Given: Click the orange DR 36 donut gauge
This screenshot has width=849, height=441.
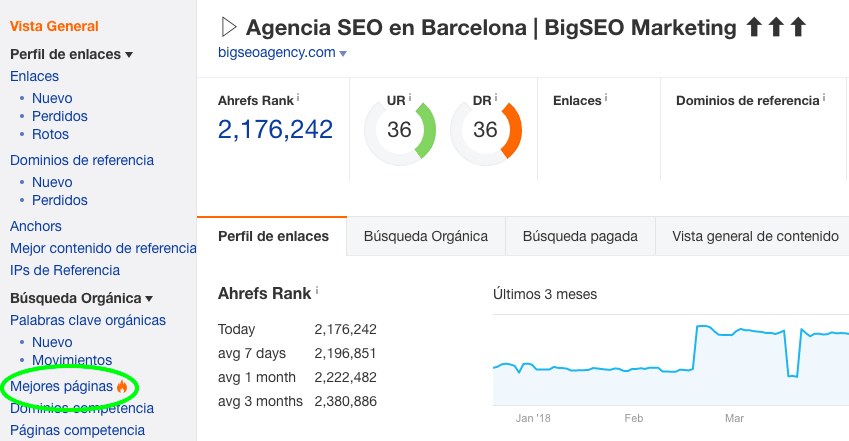Looking at the screenshot, I should tap(486, 130).
